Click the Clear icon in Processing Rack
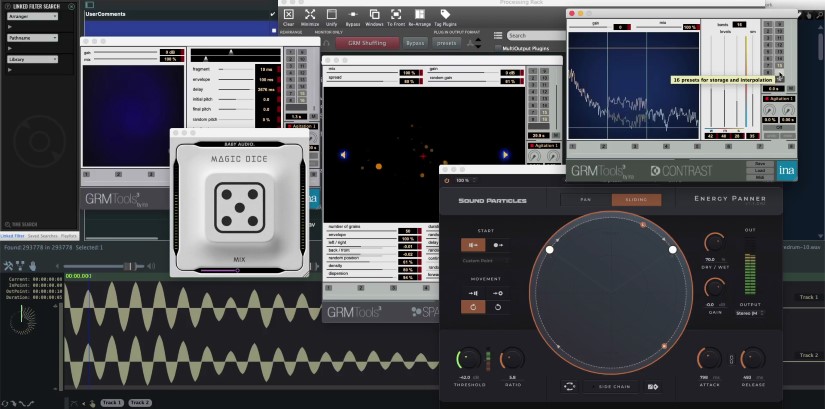 (x=289, y=14)
